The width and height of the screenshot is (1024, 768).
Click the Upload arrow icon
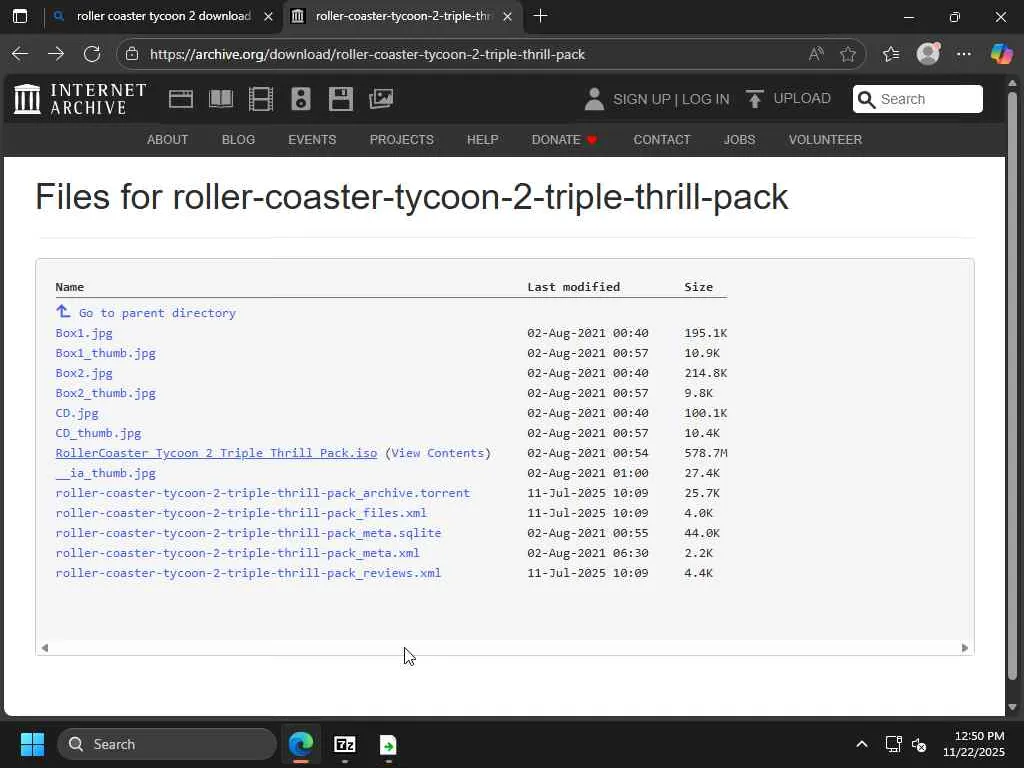pos(754,99)
